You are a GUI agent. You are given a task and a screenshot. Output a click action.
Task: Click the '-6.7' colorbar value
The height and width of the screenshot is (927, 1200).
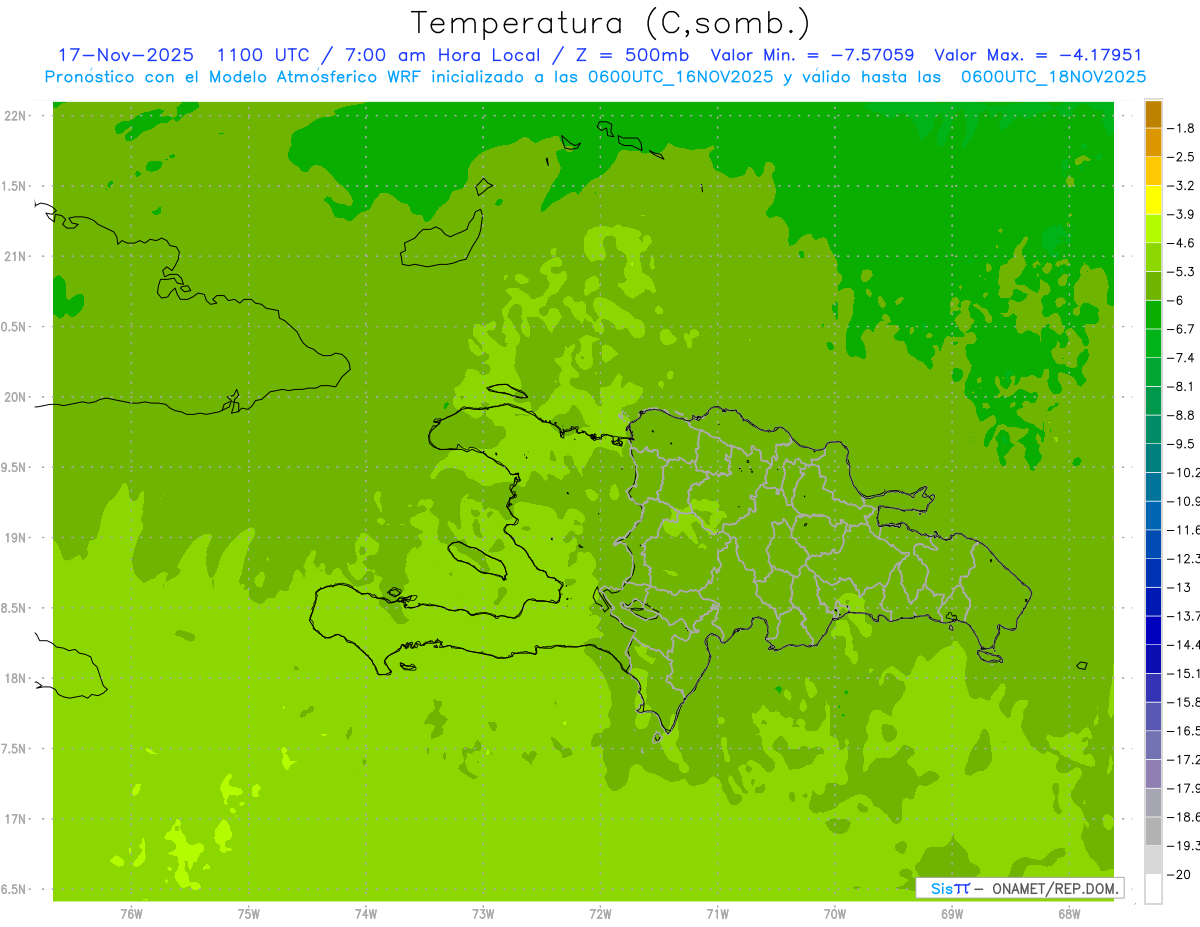click(1181, 329)
